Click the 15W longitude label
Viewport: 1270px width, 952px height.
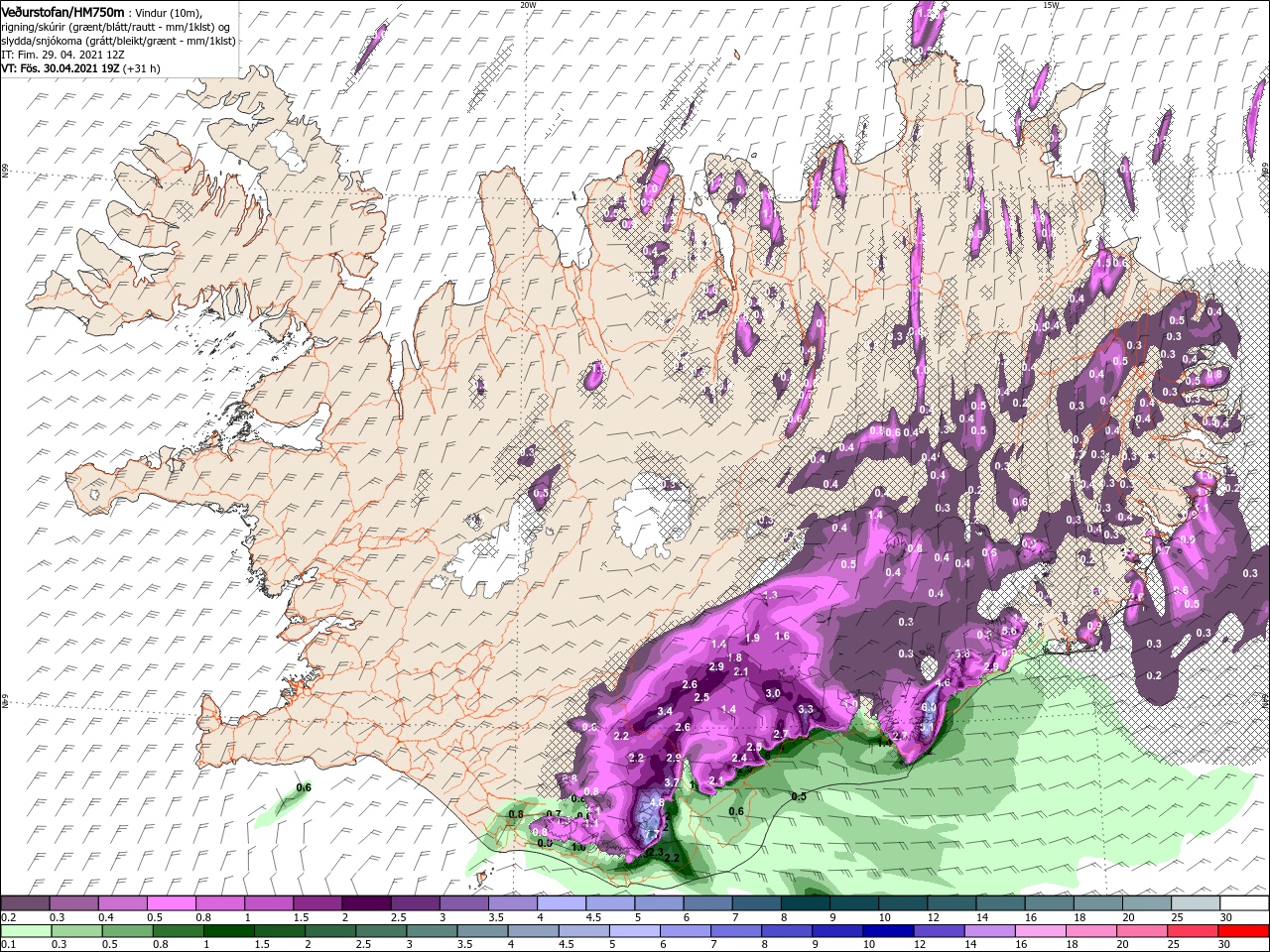pyautogui.click(x=1051, y=5)
